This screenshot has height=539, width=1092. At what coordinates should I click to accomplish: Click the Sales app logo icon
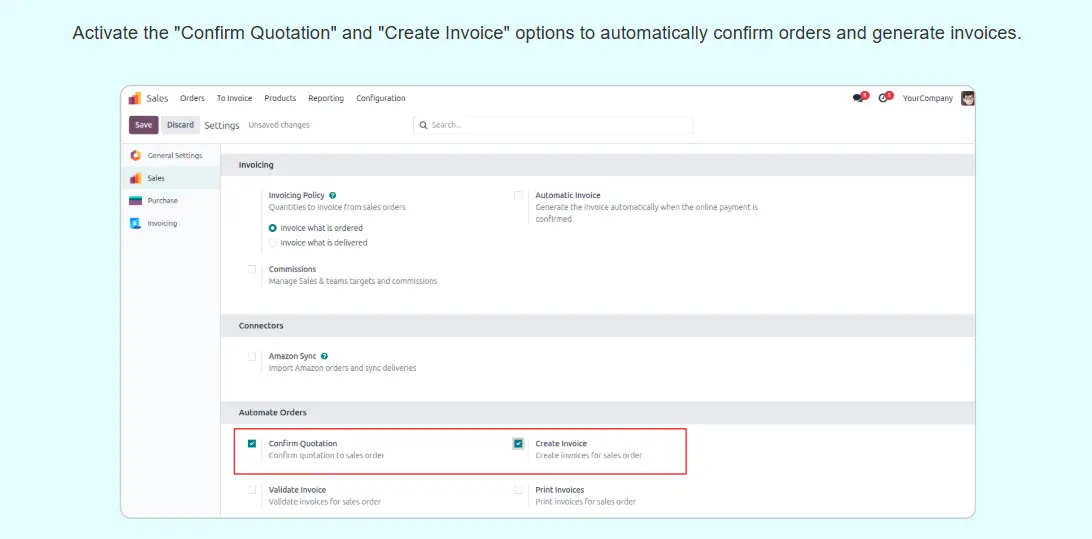135,98
